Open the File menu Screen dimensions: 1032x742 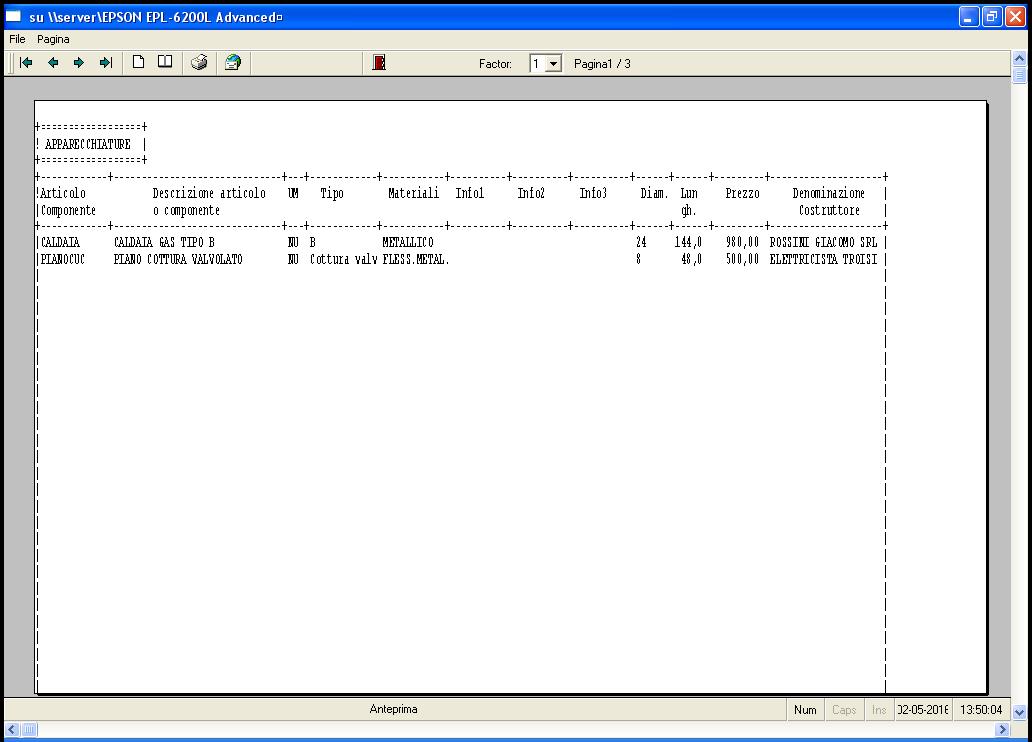[x=17, y=39]
